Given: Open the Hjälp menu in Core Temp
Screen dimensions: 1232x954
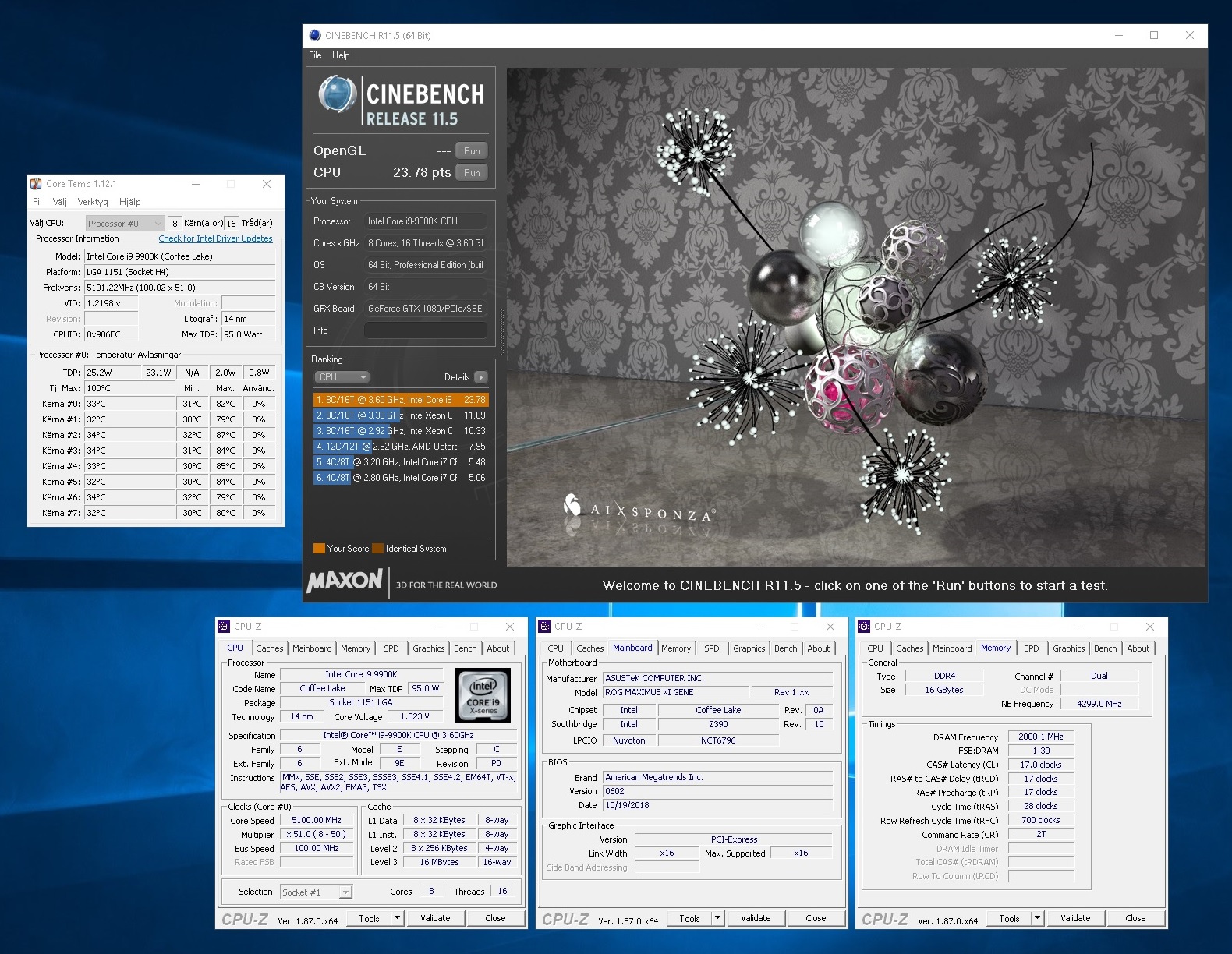Looking at the screenshot, I should (x=130, y=202).
